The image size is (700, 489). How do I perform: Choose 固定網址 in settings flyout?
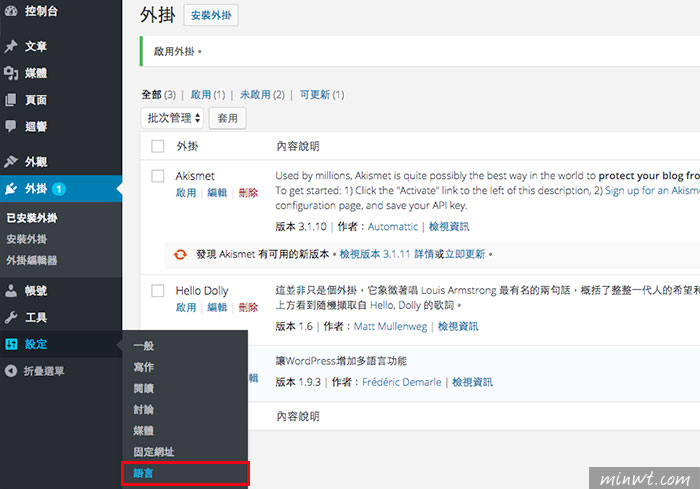[x=154, y=452]
